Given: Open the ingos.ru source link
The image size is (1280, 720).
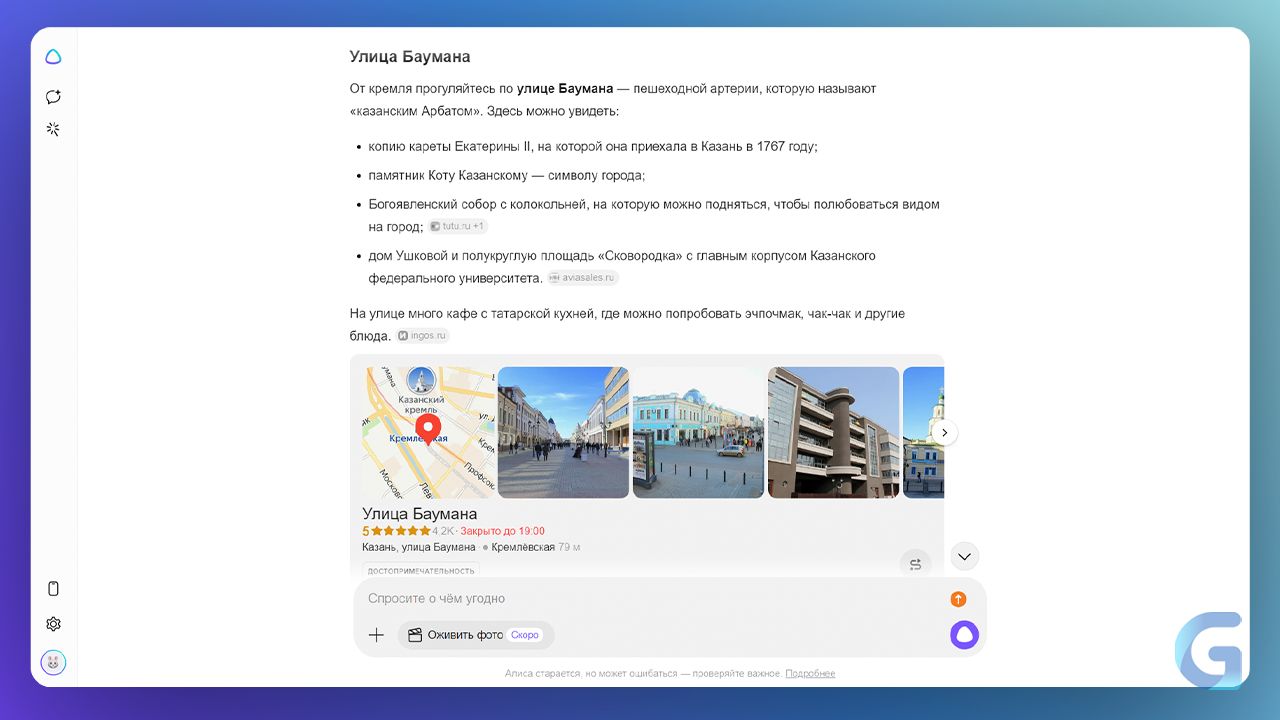Looking at the screenshot, I should (x=423, y=336).
